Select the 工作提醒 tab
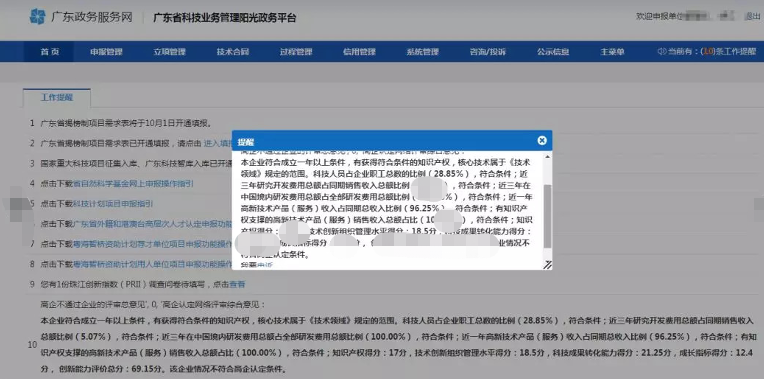Screen dimensions: 764x379 tap(57, 97)
